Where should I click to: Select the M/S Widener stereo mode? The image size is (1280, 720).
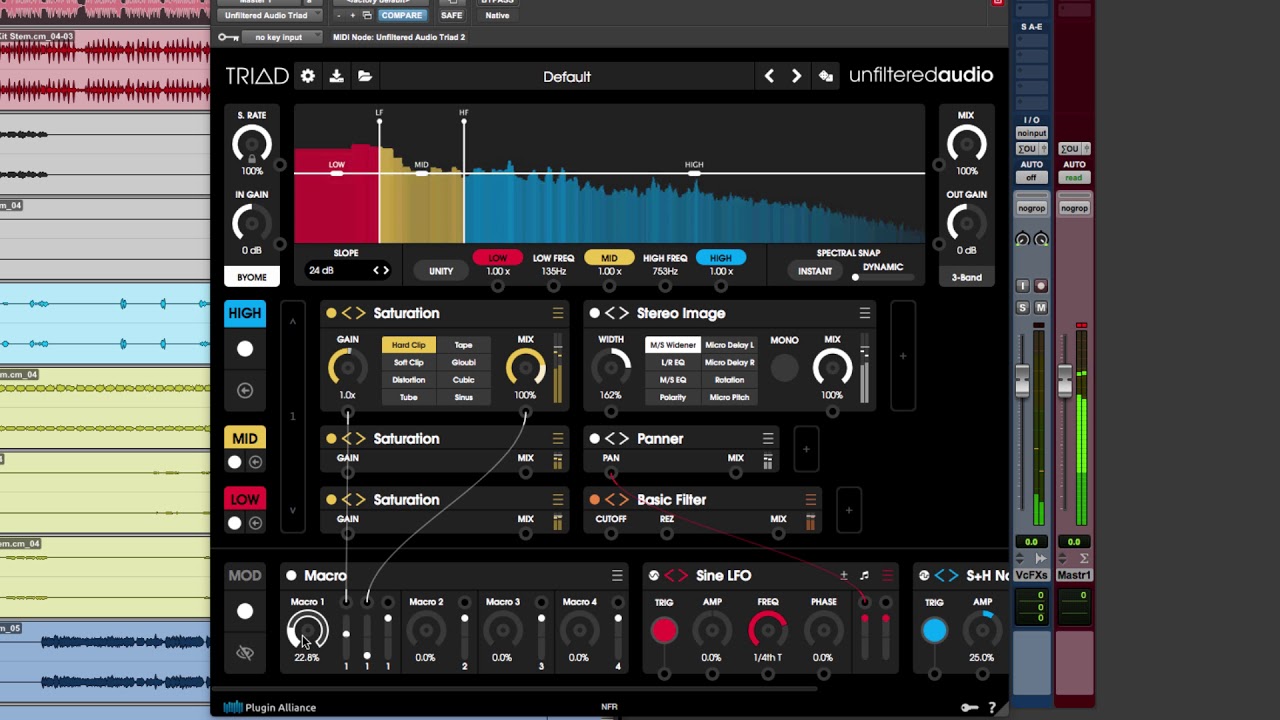[x=672, y=345]
